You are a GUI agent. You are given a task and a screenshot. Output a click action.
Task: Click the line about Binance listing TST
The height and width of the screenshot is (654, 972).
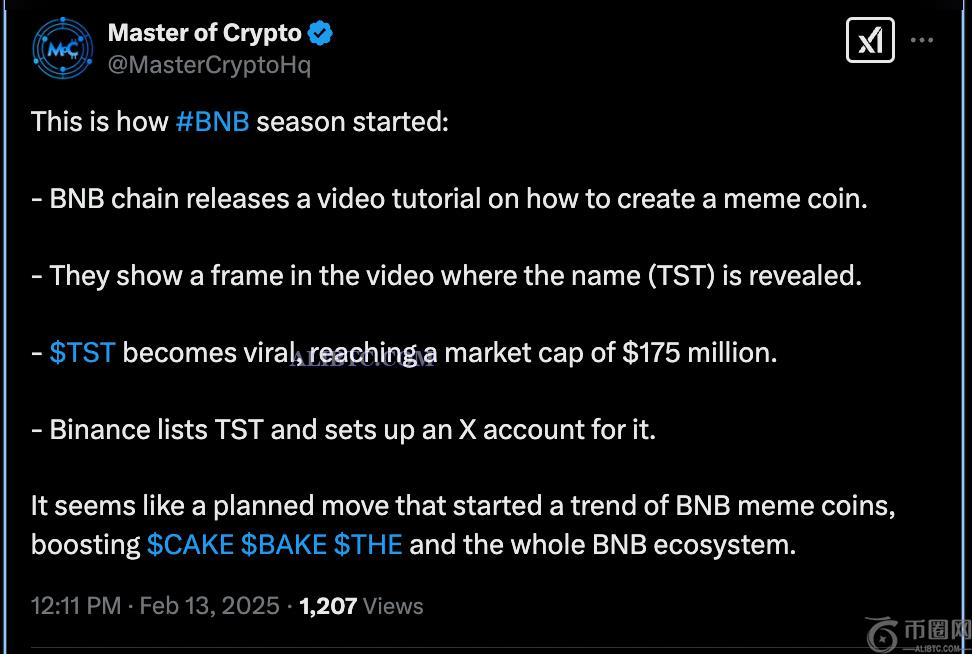pos(343,429)
